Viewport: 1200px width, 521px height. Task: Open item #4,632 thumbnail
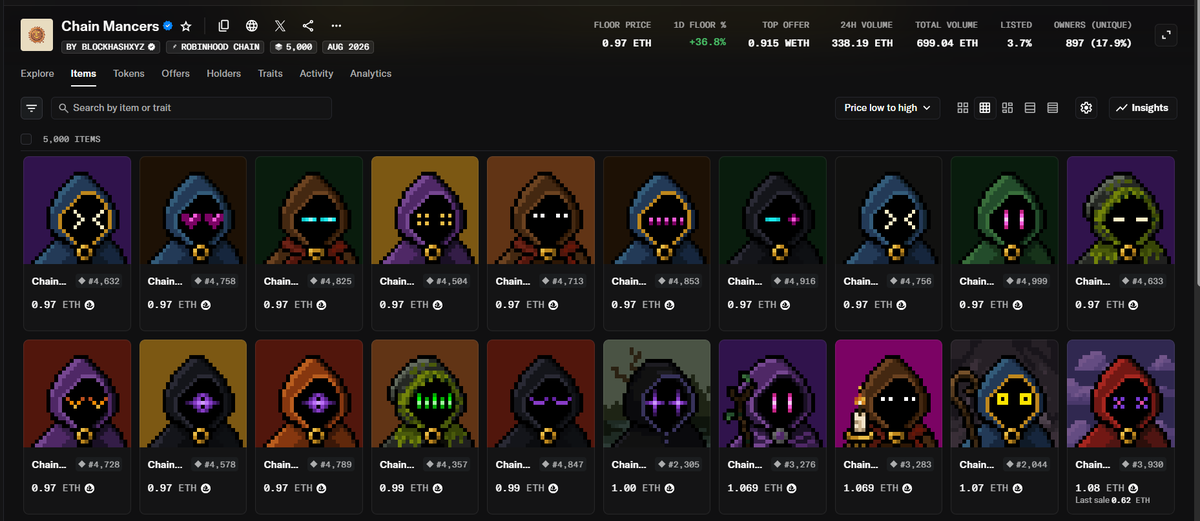[x=77, y=210]
